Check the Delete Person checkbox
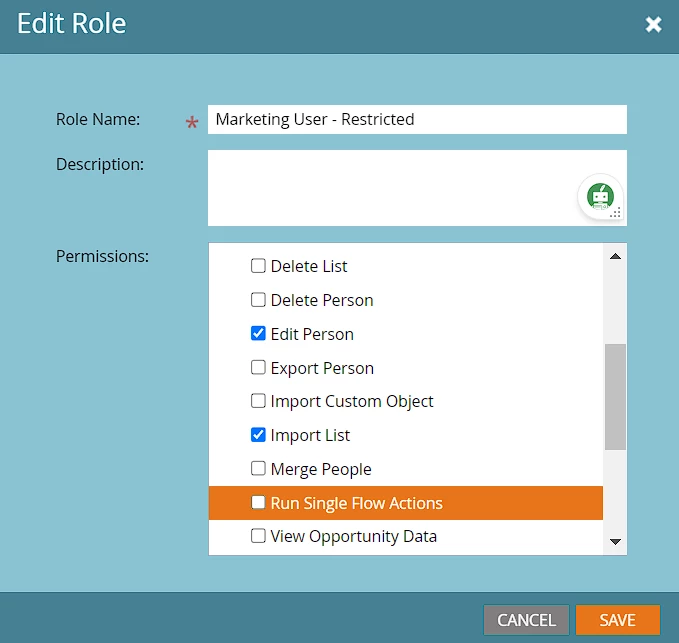Screen dimensions: 679x643 point(258,300)
